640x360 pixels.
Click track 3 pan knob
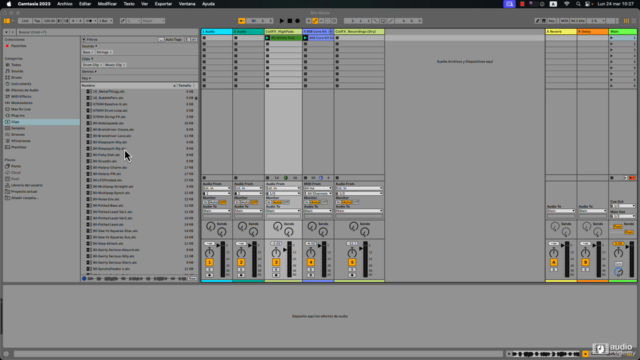276,253
